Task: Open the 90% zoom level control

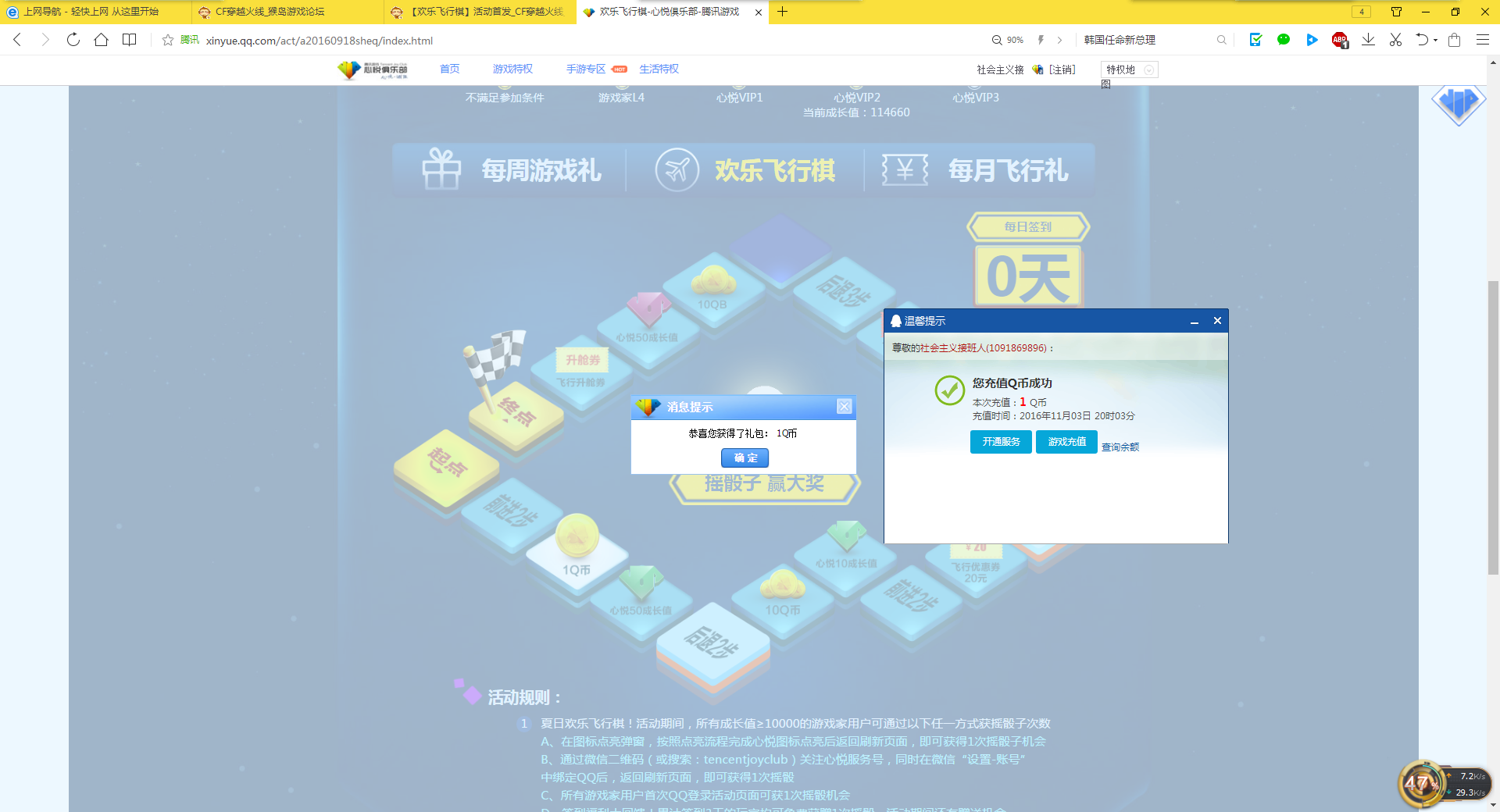Action: coord(1008,40)
